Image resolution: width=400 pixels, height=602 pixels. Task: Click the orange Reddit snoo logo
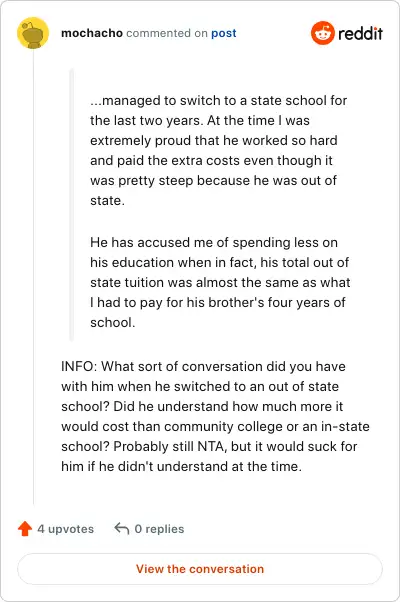click(322, 33)
